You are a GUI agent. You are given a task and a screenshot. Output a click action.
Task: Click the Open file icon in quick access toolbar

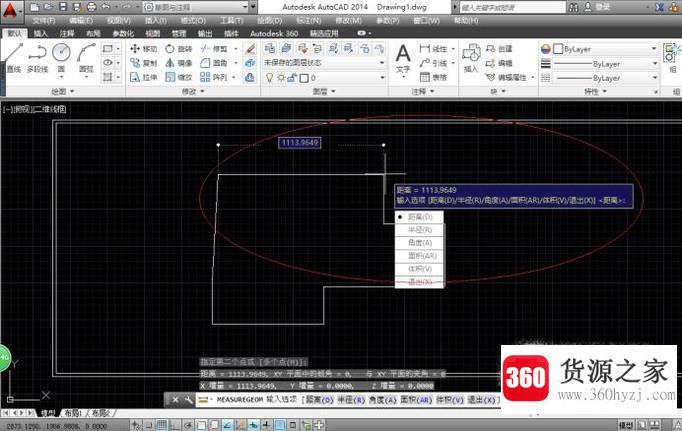(x=49, y=7)
